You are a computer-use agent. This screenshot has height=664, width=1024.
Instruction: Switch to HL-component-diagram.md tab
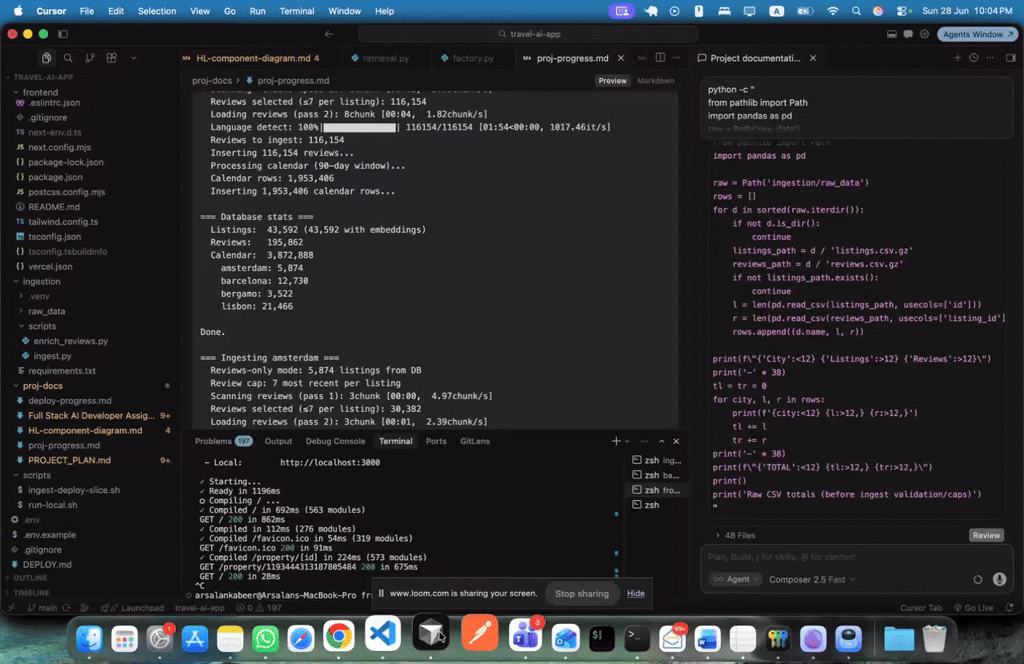click(253, 58)
